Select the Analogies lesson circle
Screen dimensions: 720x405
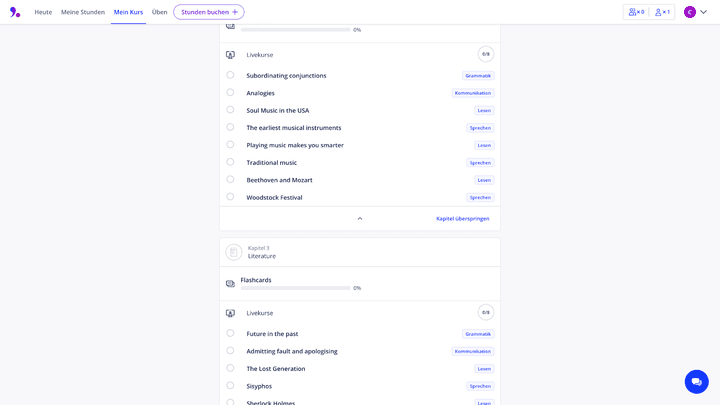pos(230,93)
